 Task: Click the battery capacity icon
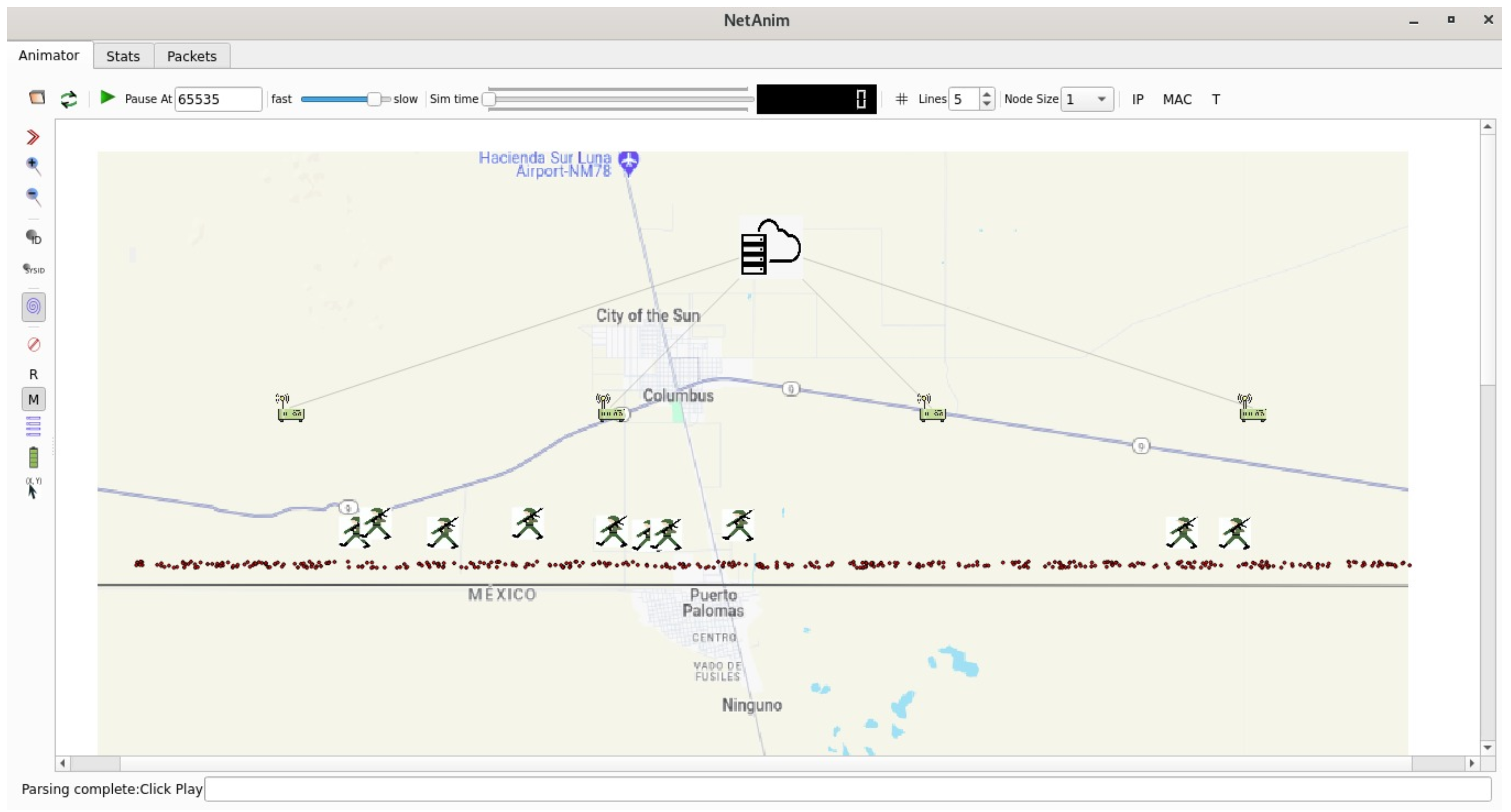point(34,458)
